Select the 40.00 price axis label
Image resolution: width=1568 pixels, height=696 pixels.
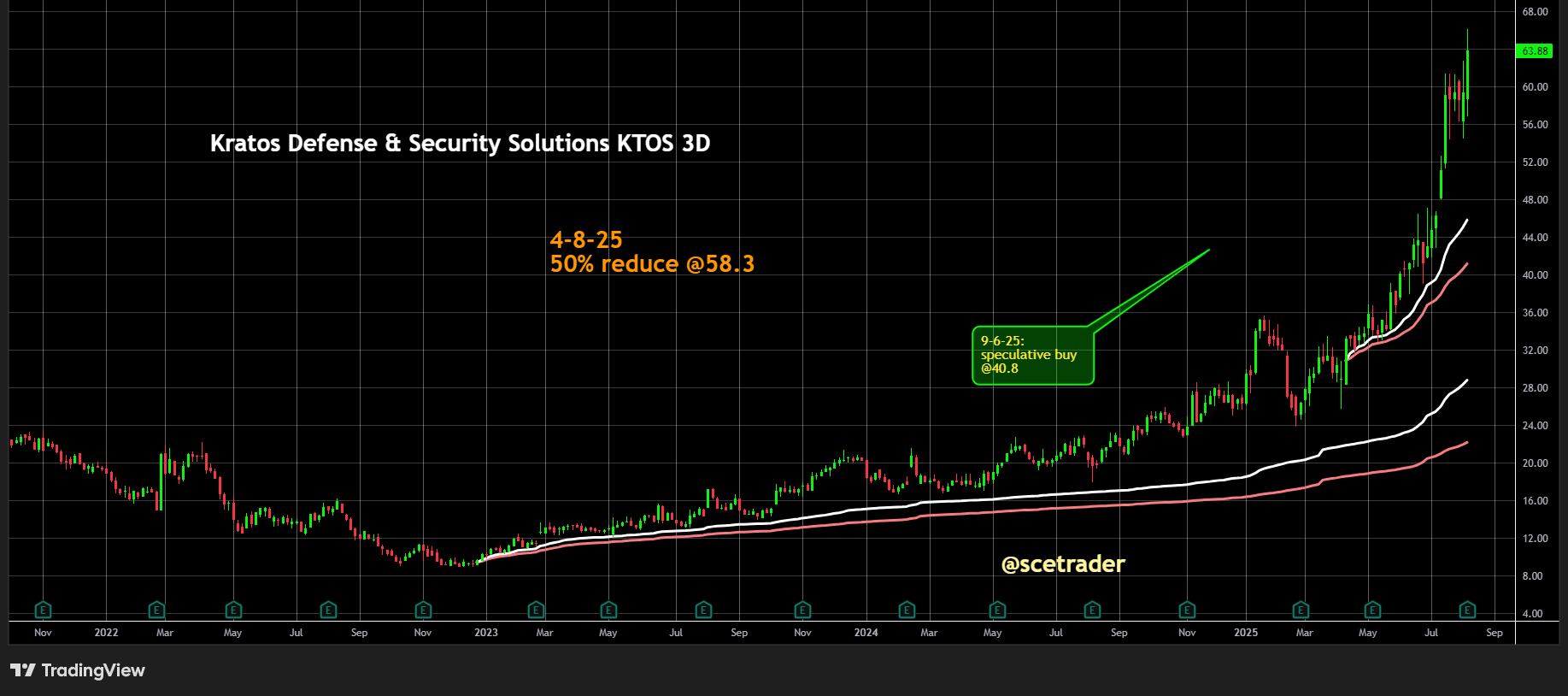coord(1535,275)
